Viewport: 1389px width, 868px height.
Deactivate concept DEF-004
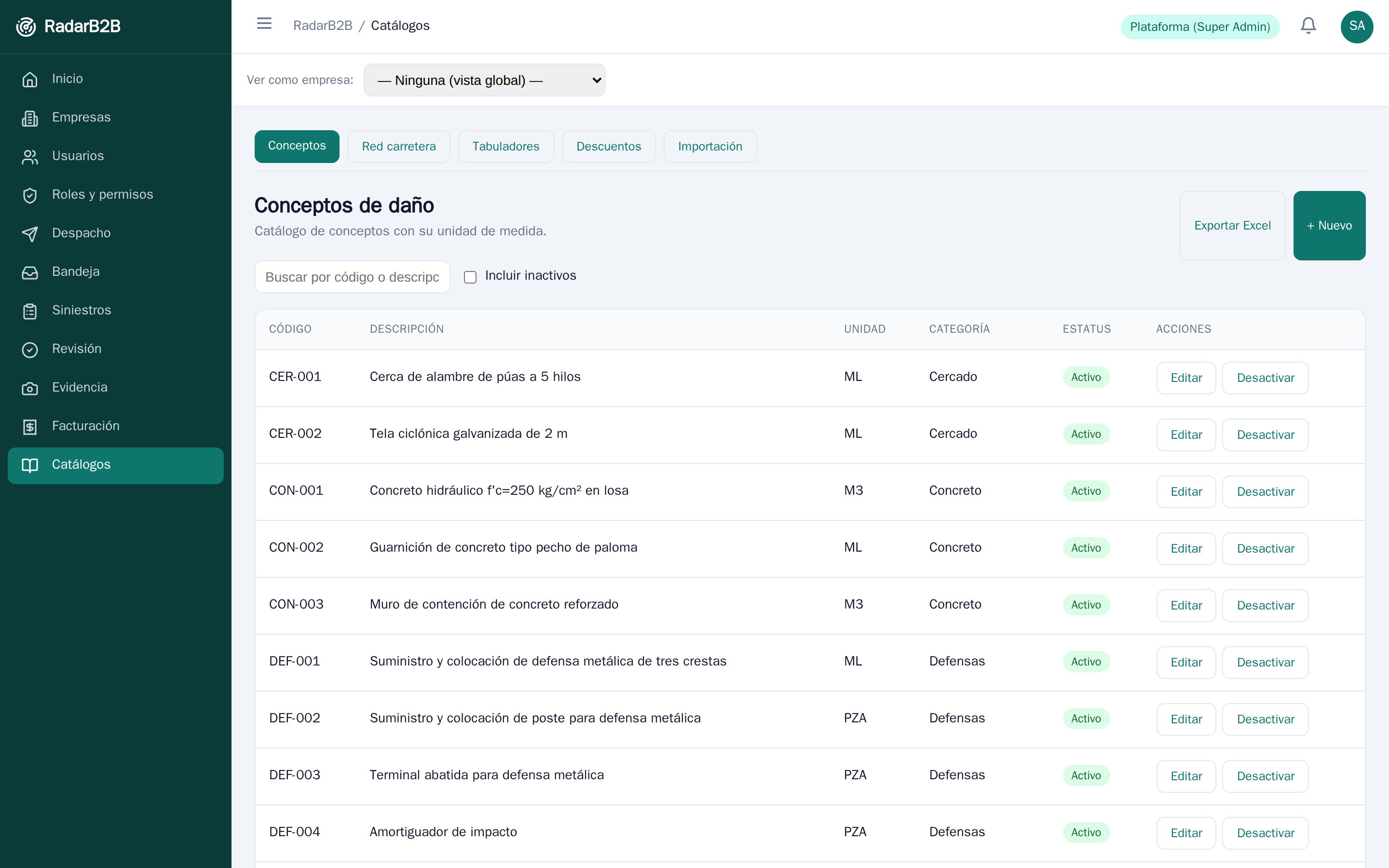click(x=1265, y=833)
